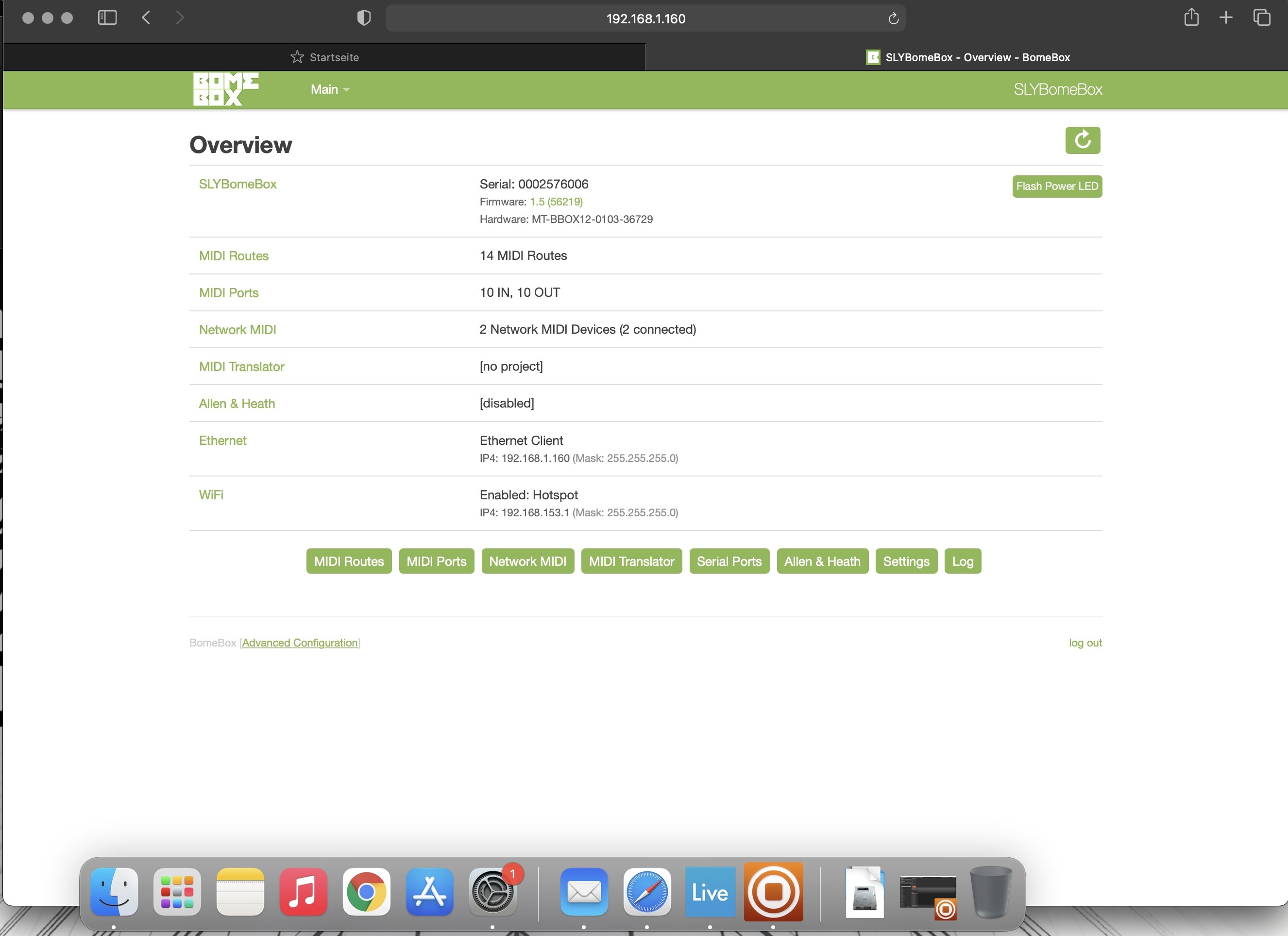Open orange record app in dock
This screenshot has width=1288, height=936.
click(774, 891)
